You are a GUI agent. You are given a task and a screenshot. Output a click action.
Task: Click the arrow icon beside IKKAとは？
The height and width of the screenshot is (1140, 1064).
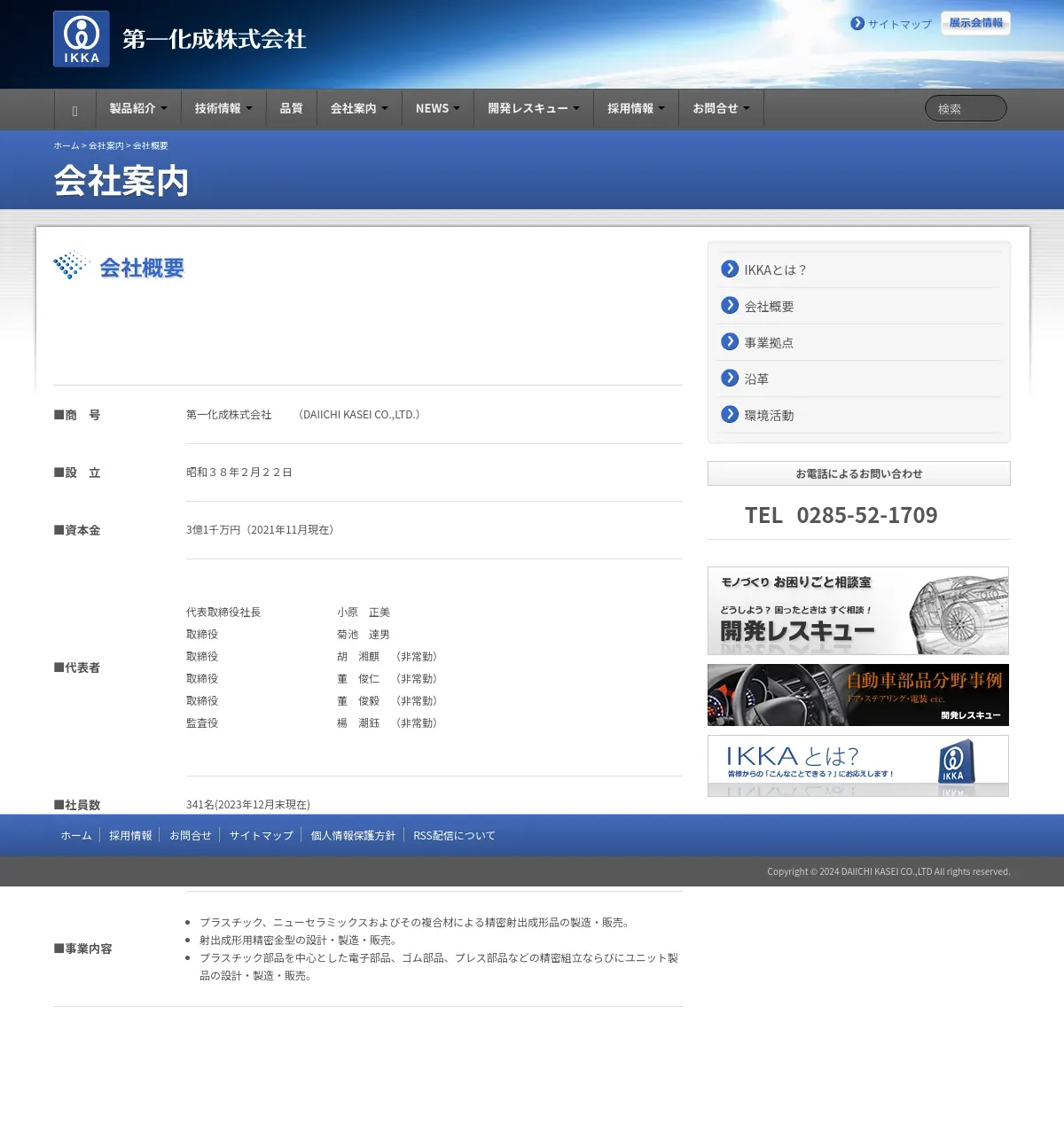click(730, 269)
